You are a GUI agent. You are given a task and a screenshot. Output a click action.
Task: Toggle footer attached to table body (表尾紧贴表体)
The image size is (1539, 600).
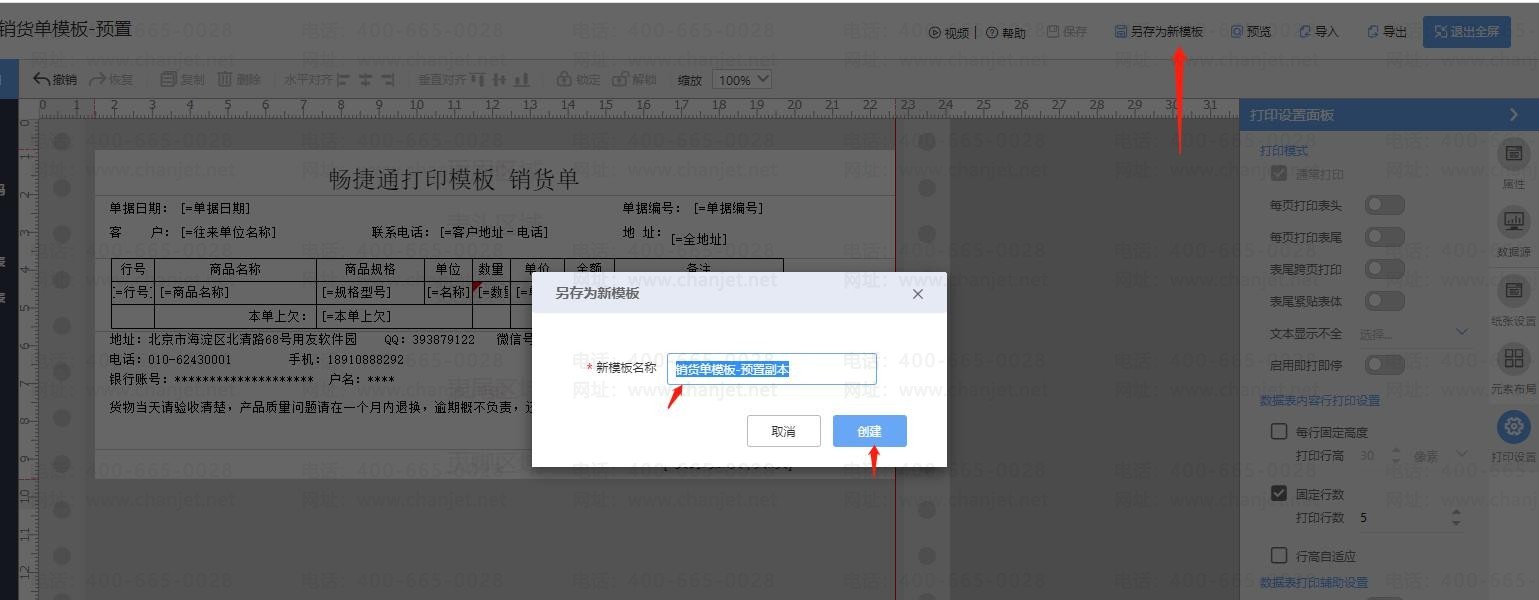tap(1385, 301)
